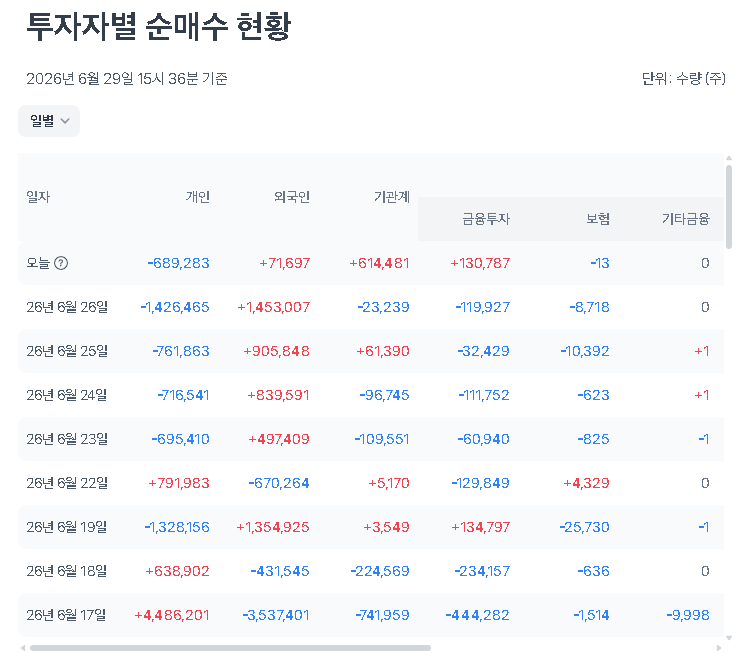Click the vertical scrollbar down arrow
752x658 pixels.
729,638
